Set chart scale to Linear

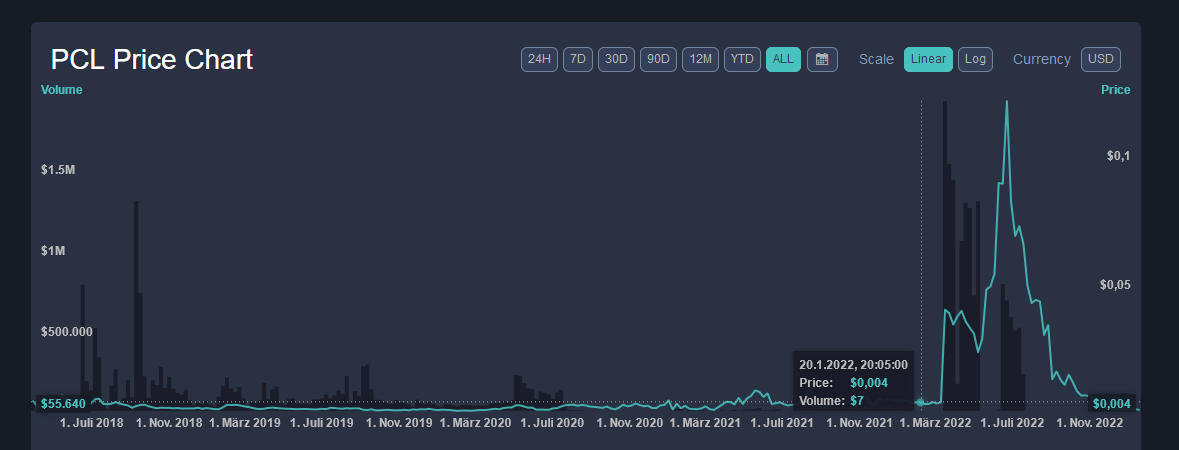(x=928, y=59)
